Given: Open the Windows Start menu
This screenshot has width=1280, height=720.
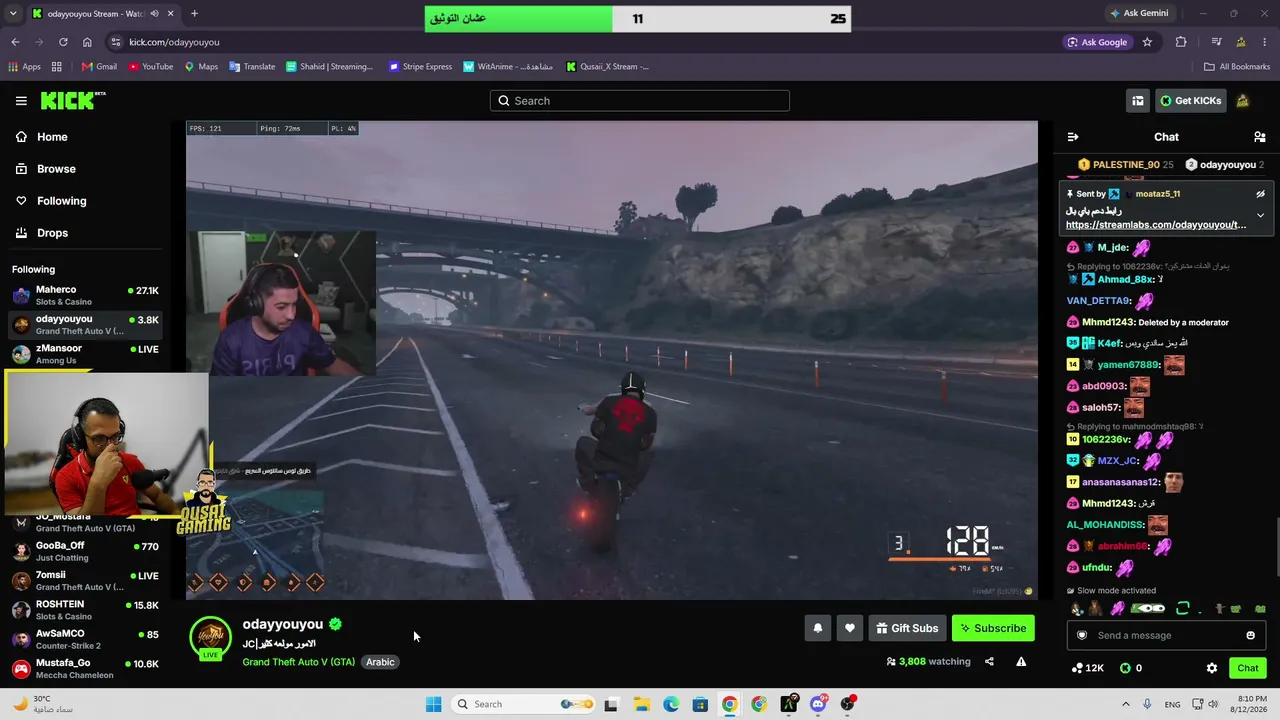Looking at the screenshot, I should click(x=433, y=704).
